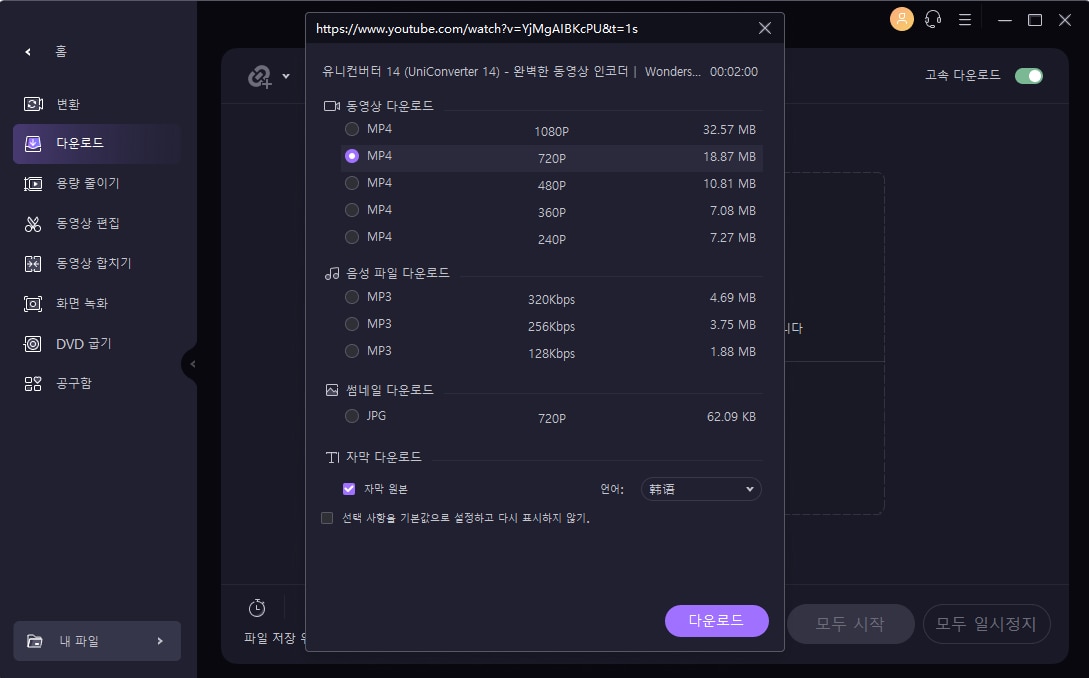Click the 홈 back label
1089x678 pixels.
[x=61, y=51]
